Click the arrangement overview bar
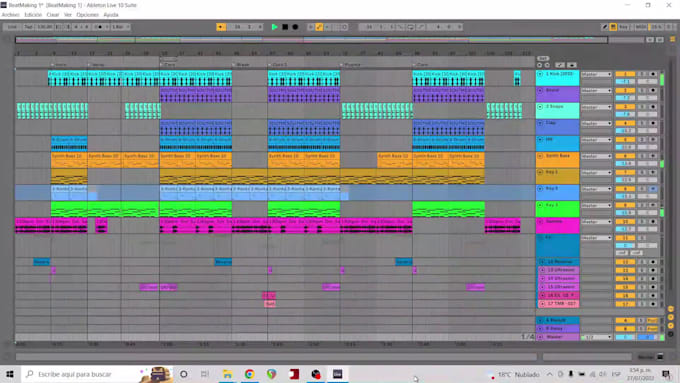680x383 pixels. click(311, 40)
